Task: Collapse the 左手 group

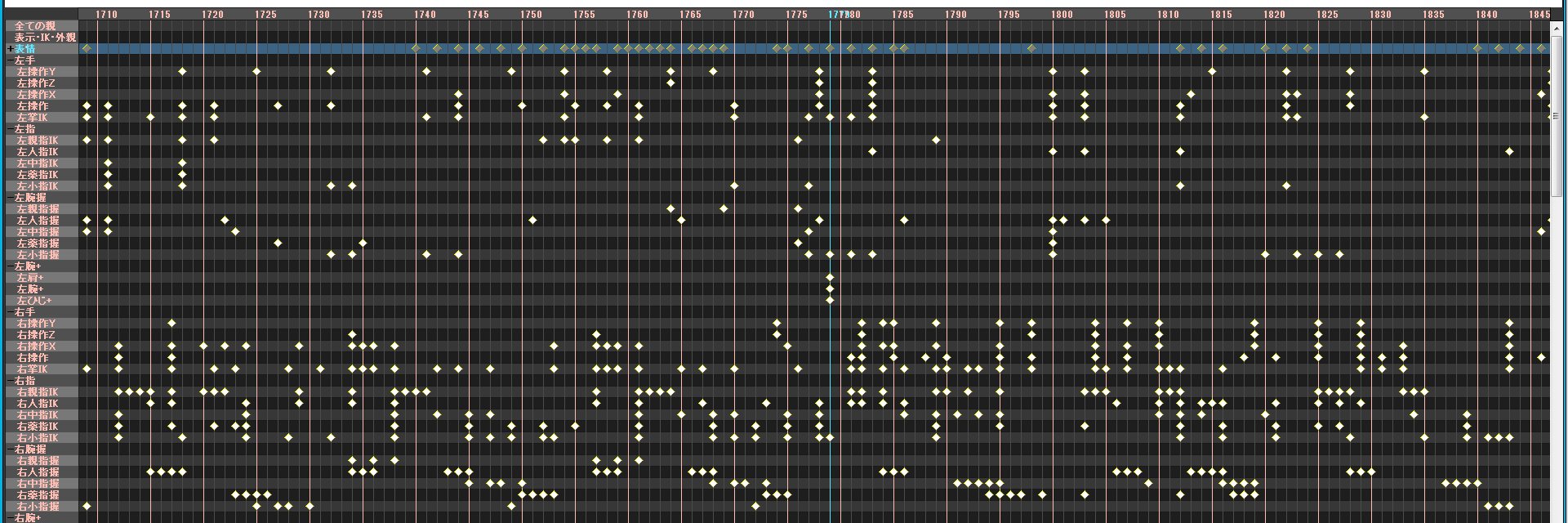Action: pos(10,60)
